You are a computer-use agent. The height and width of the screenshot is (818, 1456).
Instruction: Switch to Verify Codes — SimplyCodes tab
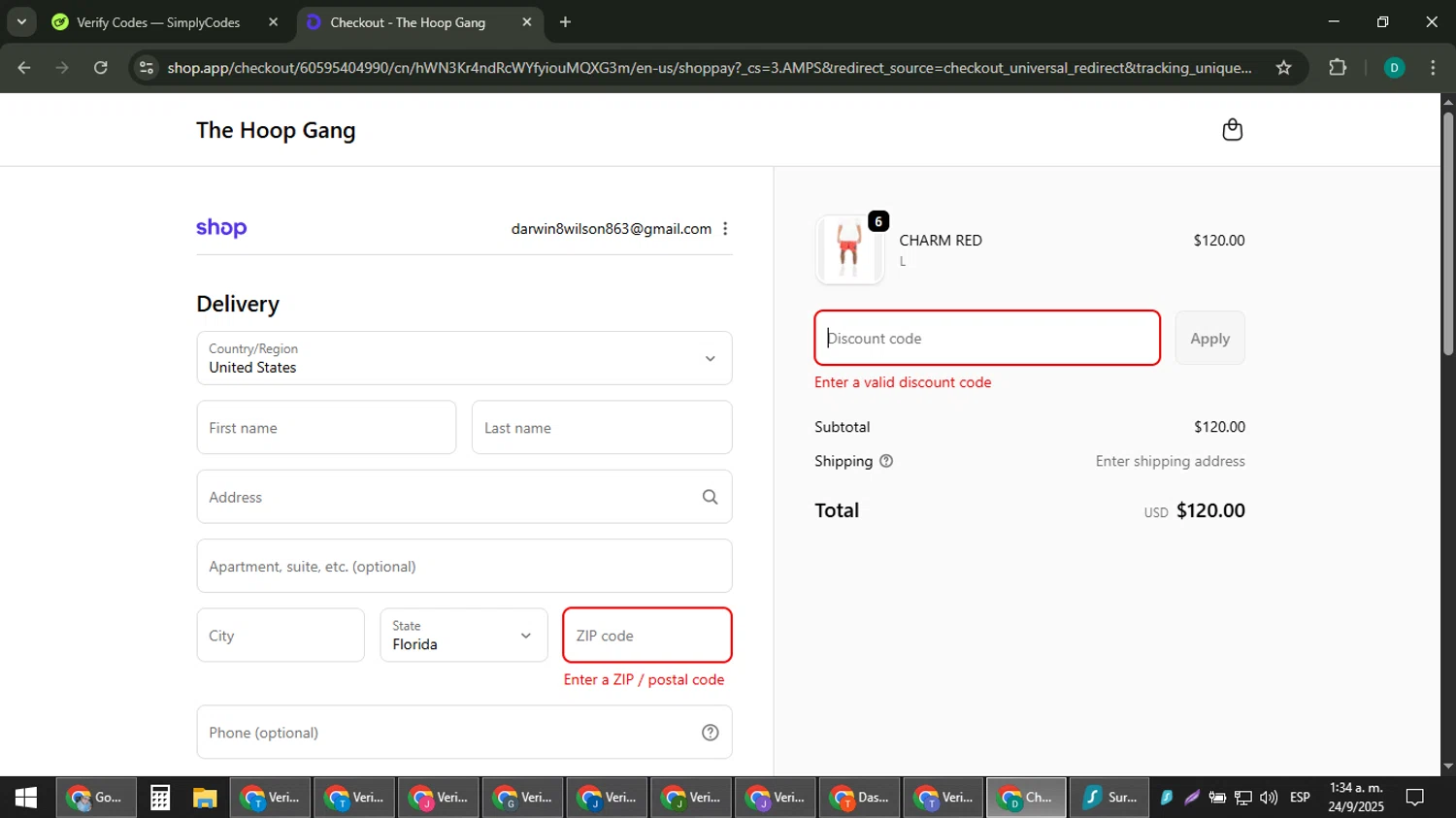(165, 22)
